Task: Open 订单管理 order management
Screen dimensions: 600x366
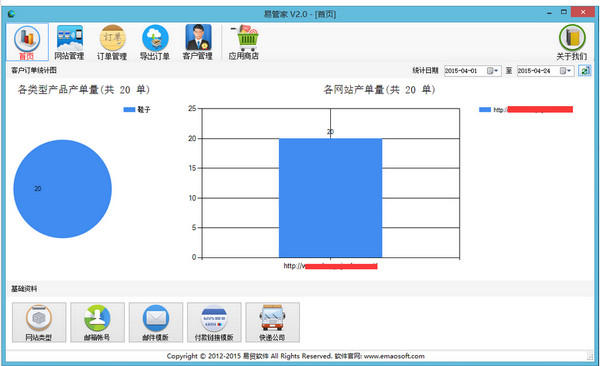Action: pyautogui.click(x=112, y=42)
